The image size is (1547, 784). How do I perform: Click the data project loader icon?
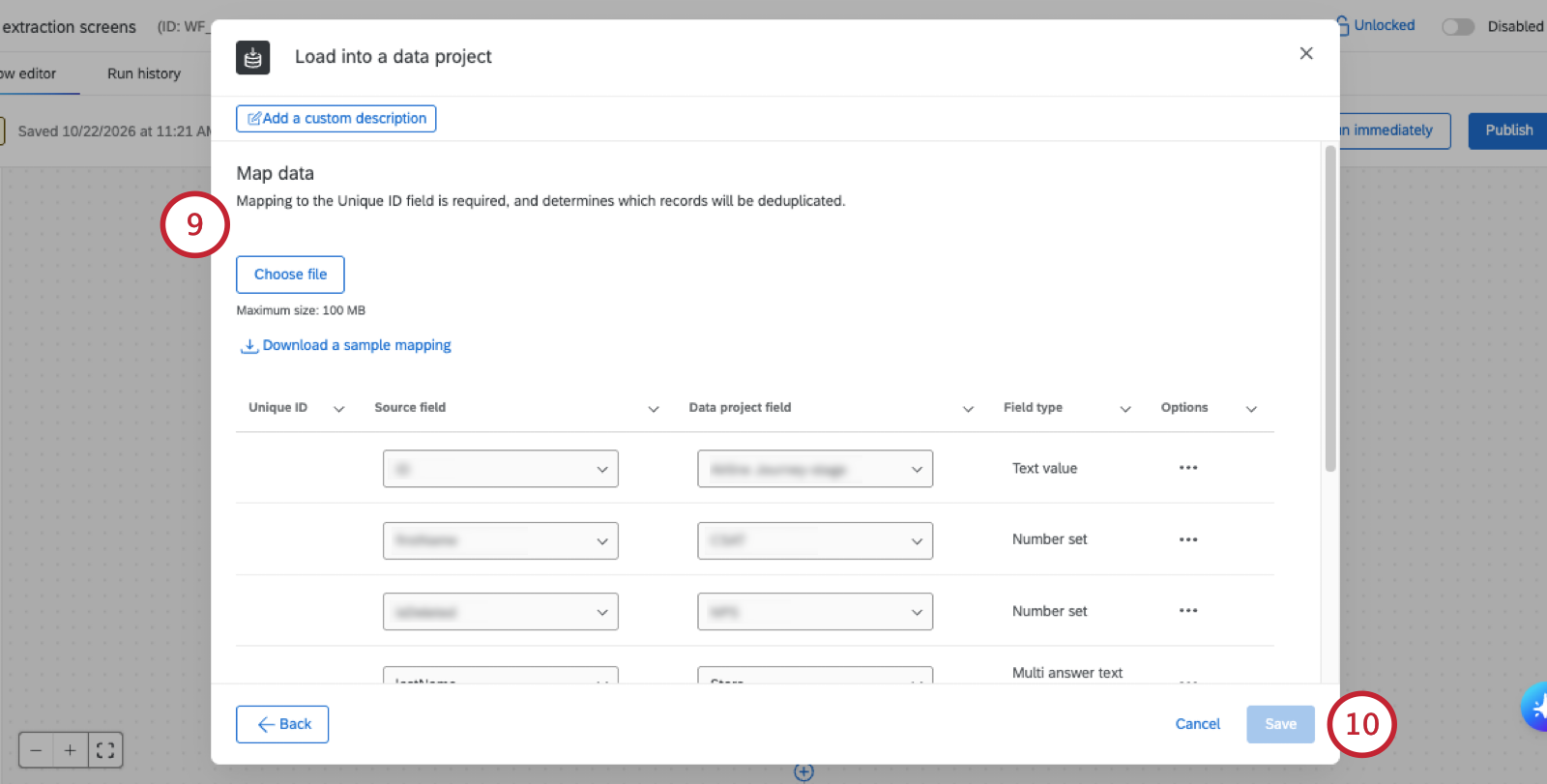click(x=252, y=57)
